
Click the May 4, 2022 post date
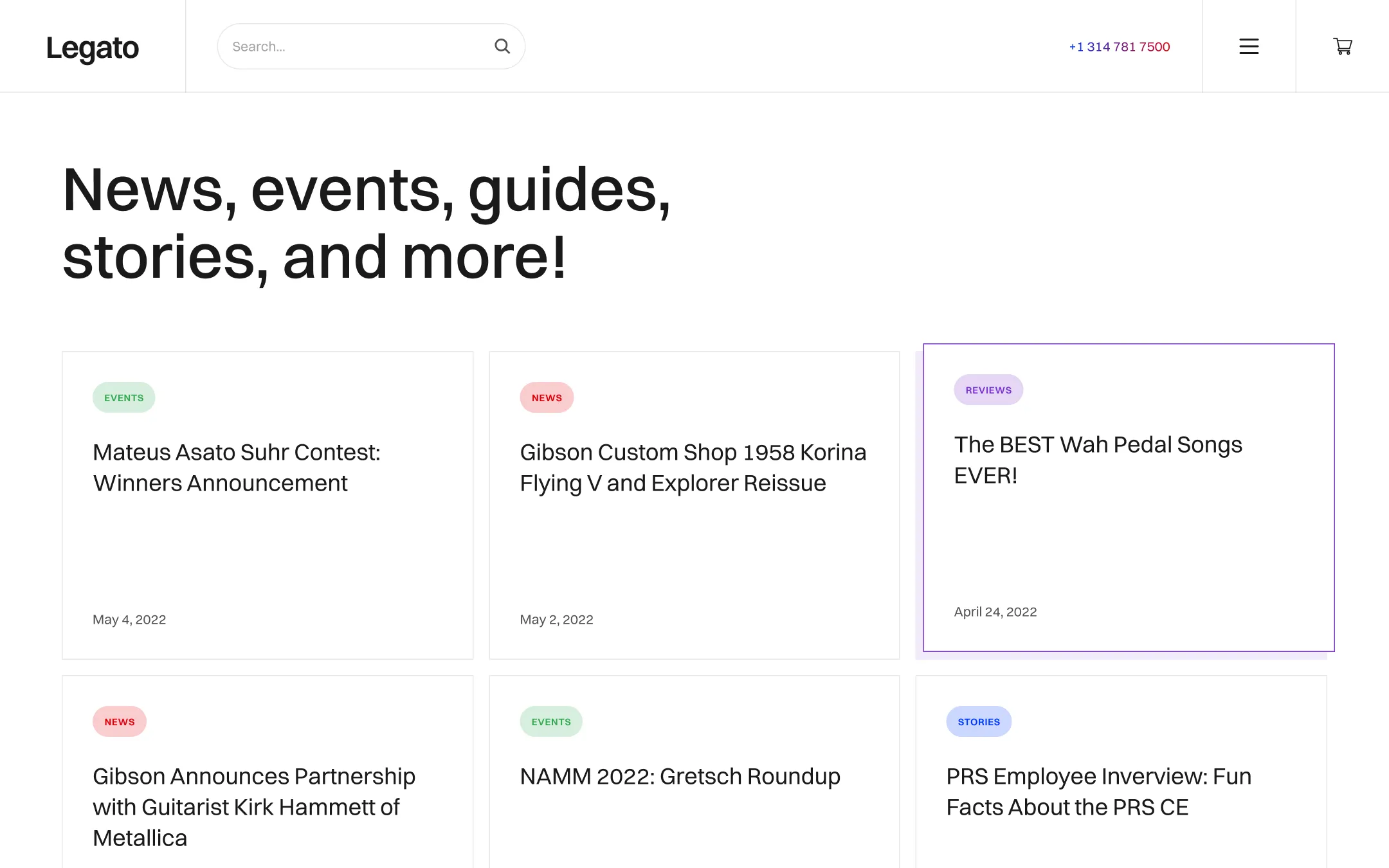pyautogui.click(x=129, y=619)
